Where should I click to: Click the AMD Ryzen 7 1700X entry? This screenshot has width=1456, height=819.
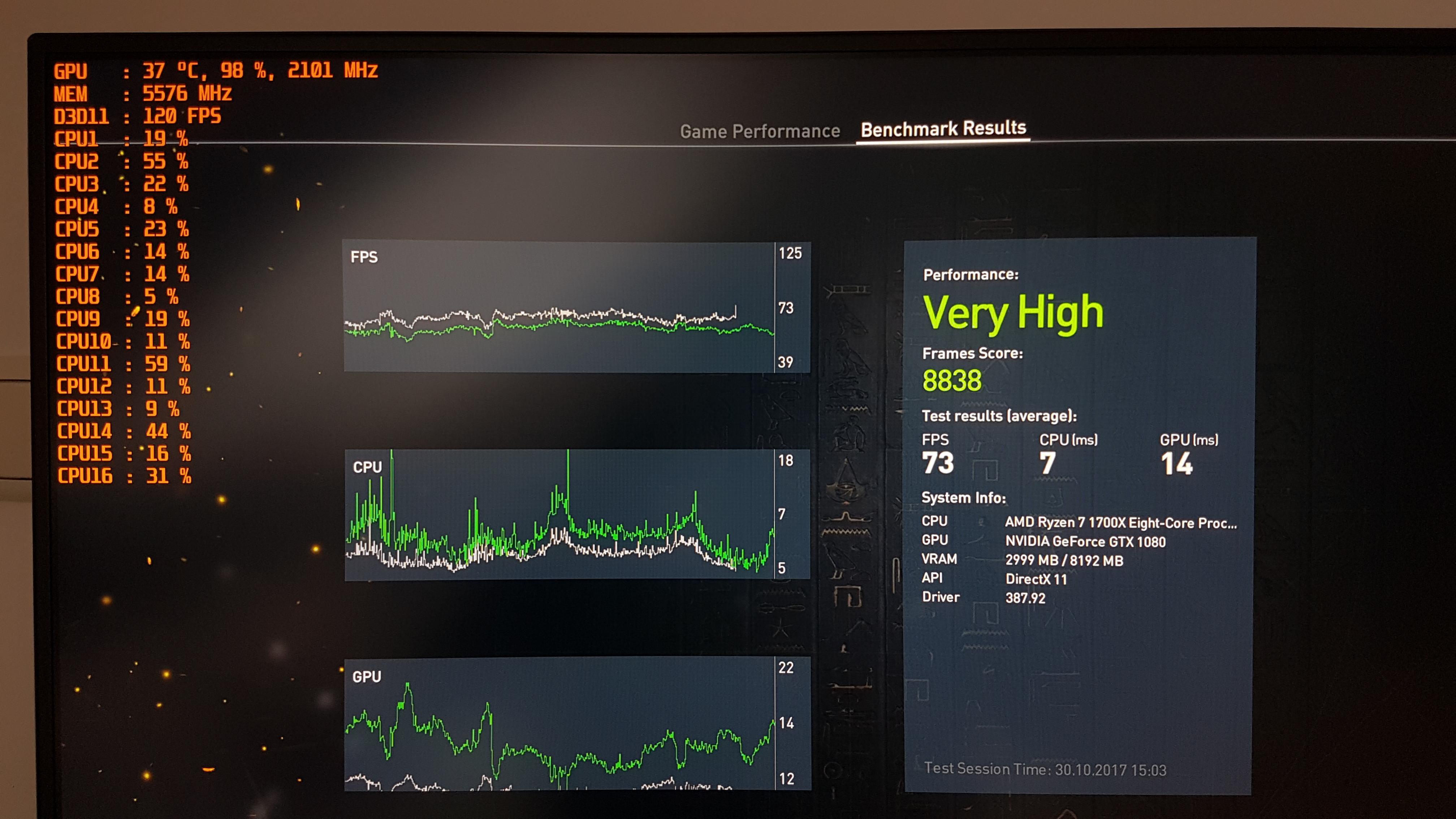pyautogui.click(x=1120, y=523)
